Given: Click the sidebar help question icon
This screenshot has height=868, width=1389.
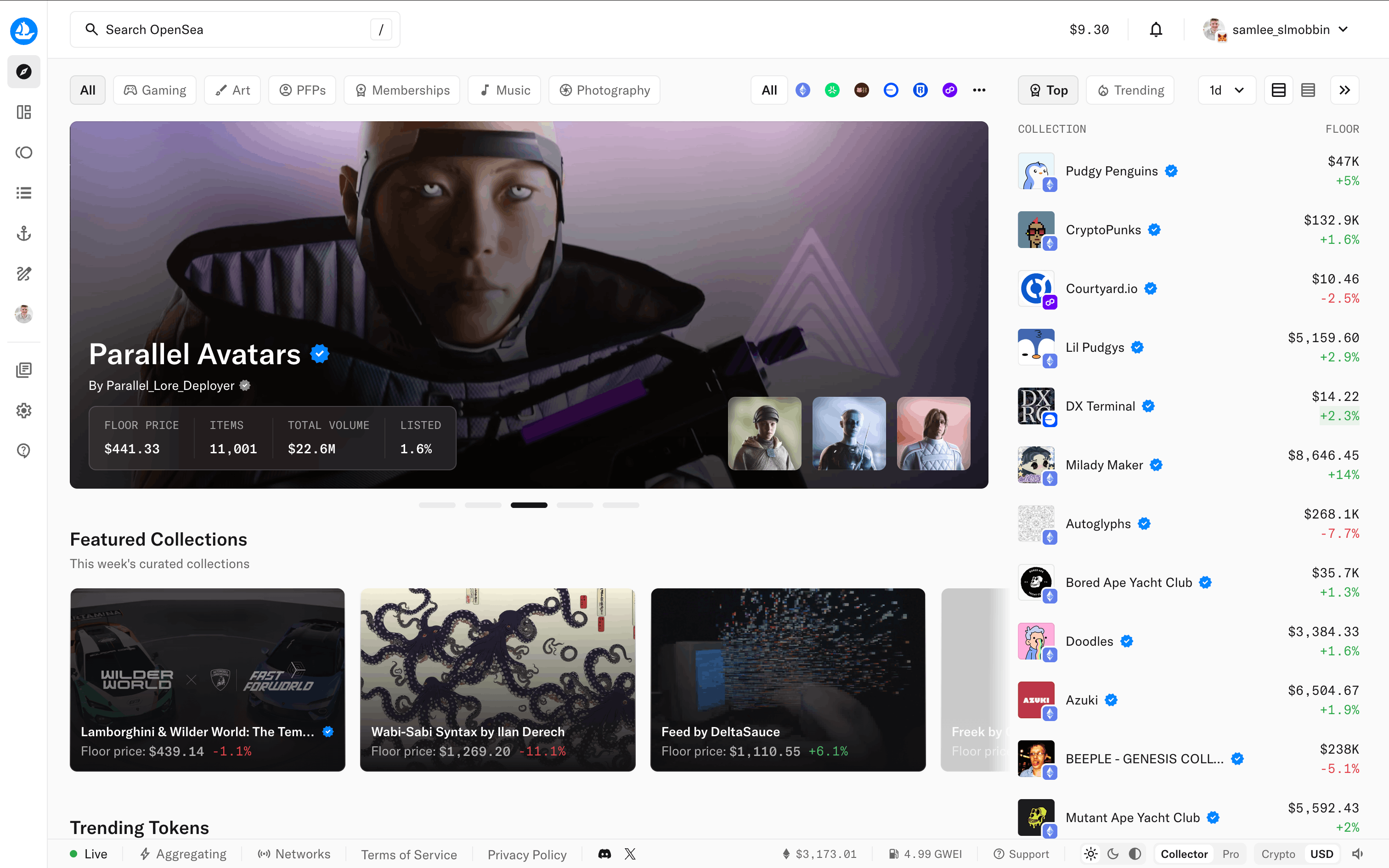Looking at the screenshot, I should click(23, 451).
